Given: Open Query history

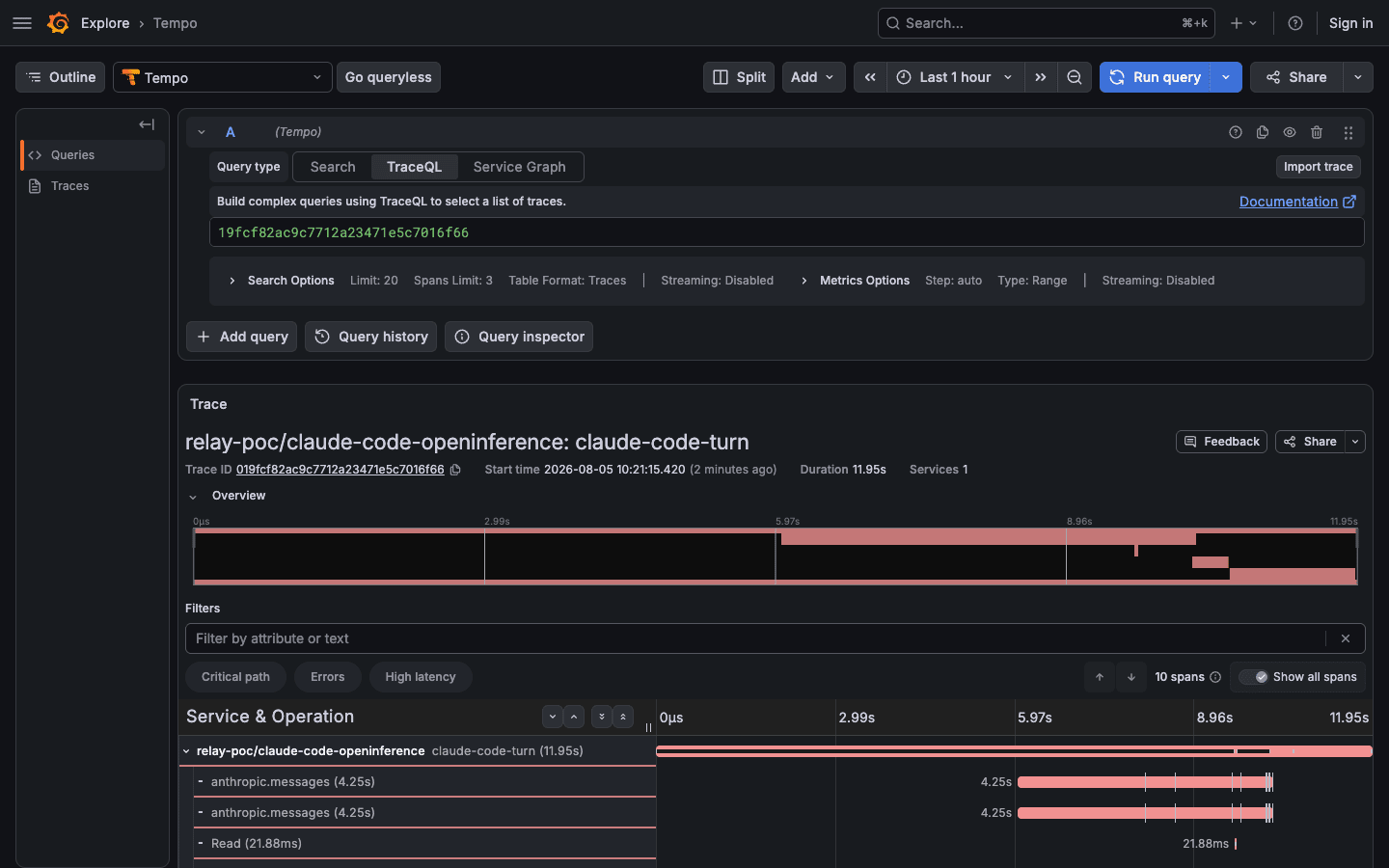Looking at the screenshot, I should [x=370, y=337].
